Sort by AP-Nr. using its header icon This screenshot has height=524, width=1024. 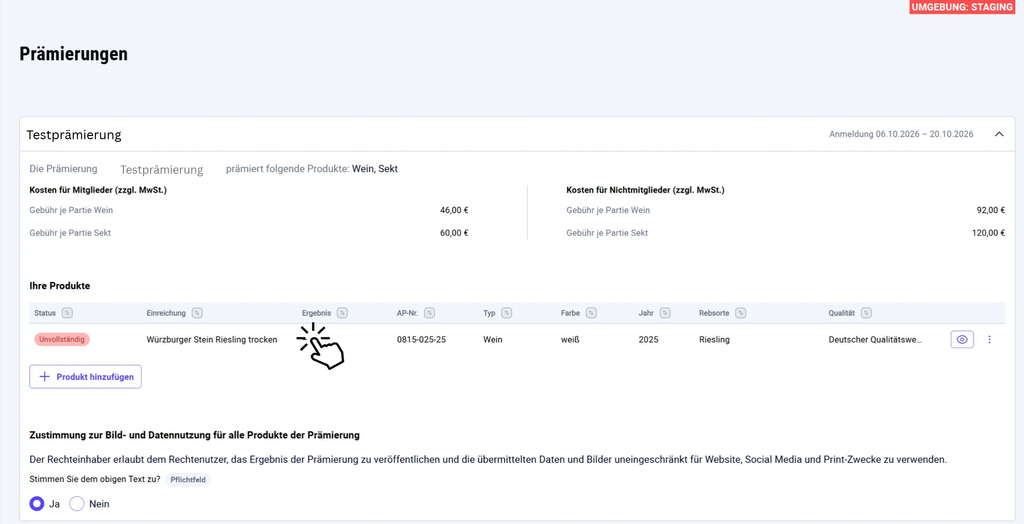pos(429,313)
